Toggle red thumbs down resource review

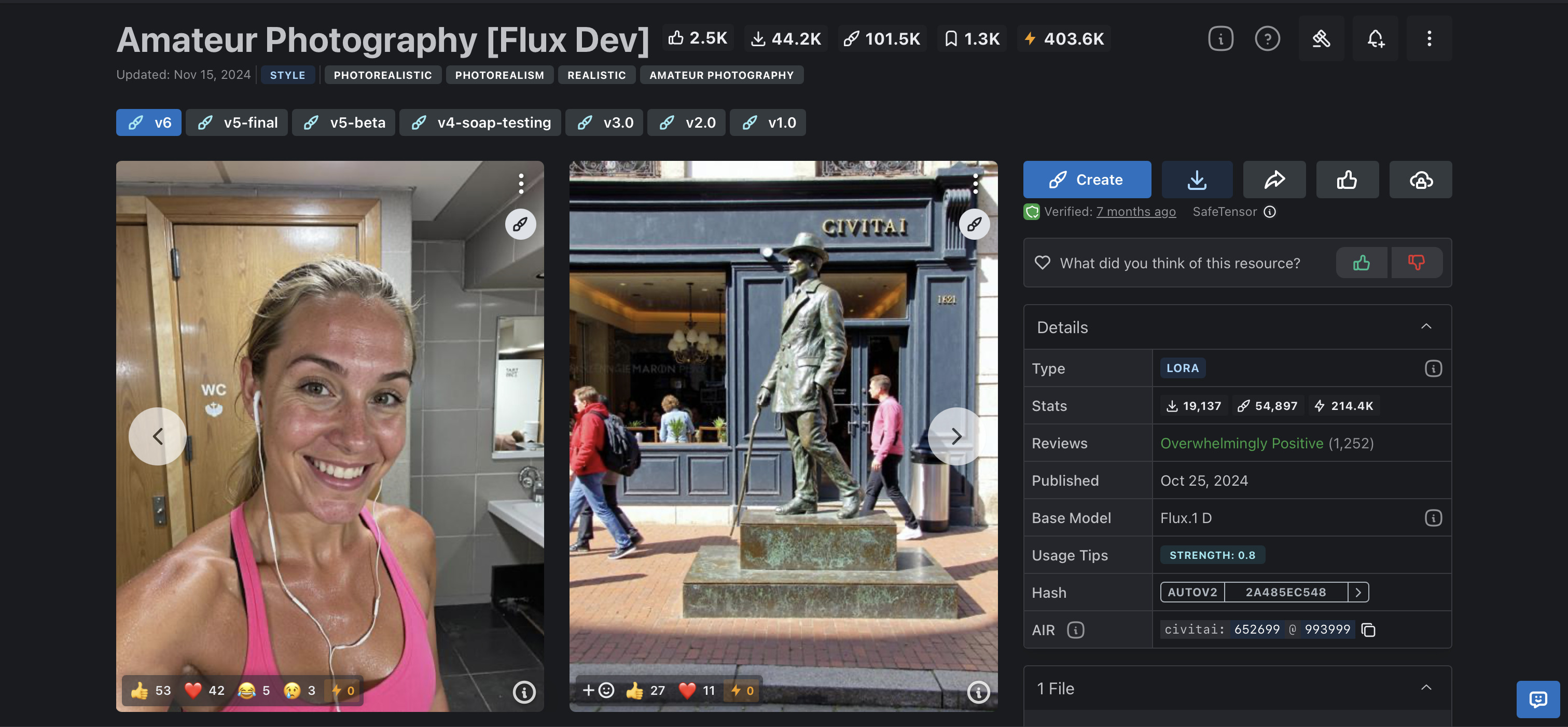tap(1416, 263)
